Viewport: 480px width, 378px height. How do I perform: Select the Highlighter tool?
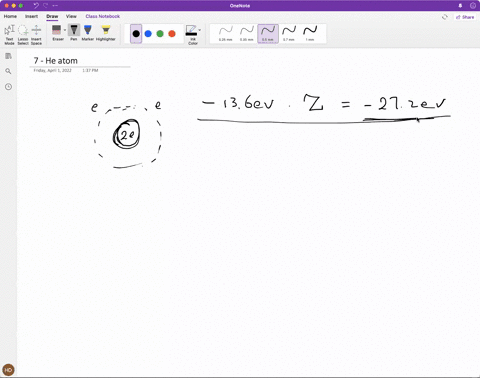106,33
